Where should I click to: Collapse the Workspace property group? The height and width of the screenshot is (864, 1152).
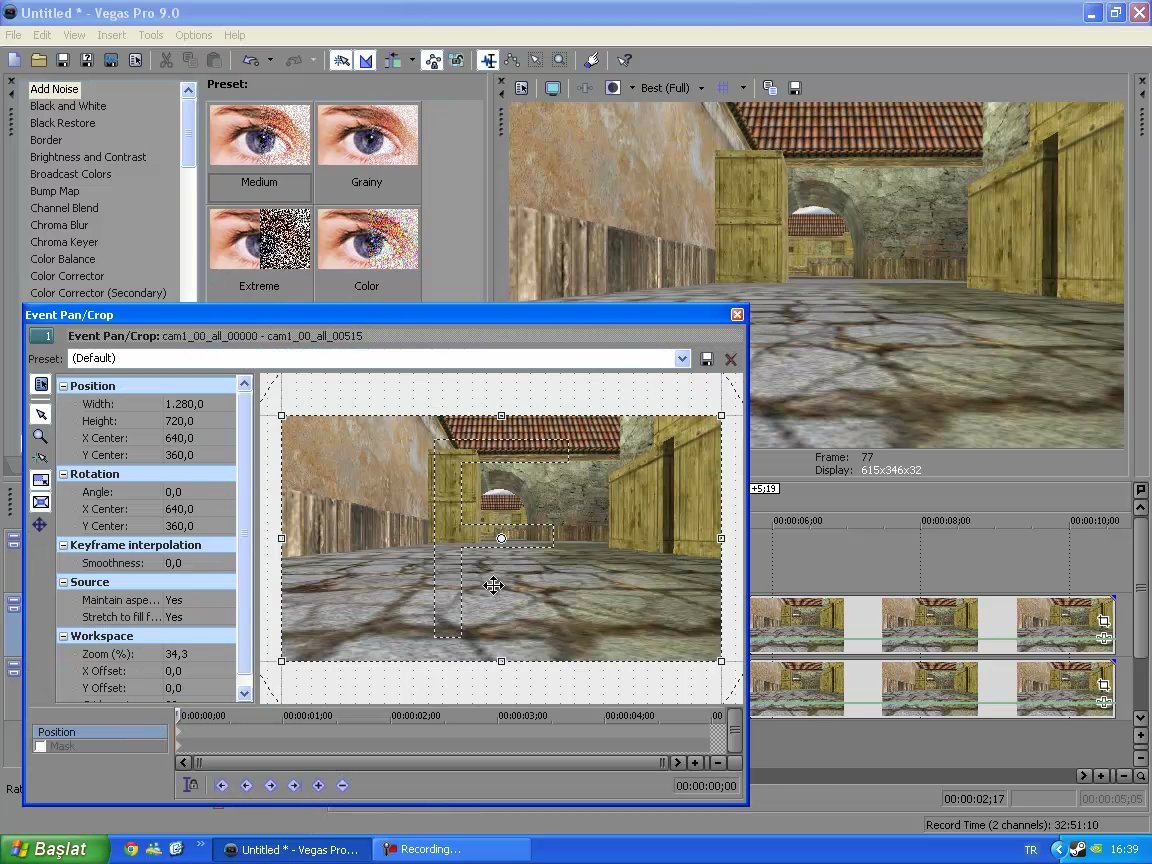[x=63, y=636]
